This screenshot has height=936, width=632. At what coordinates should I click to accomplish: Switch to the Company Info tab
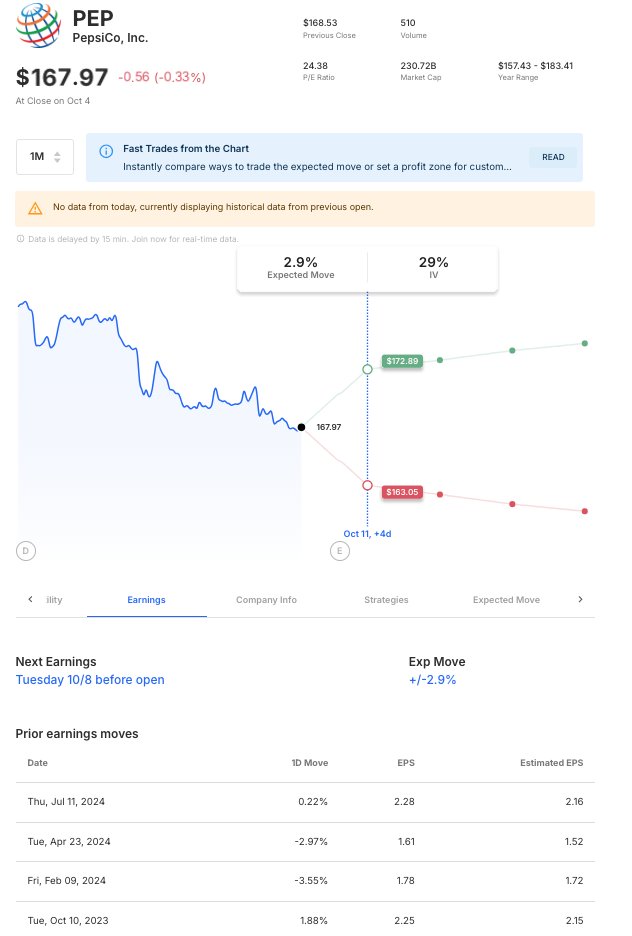(266, 600)
